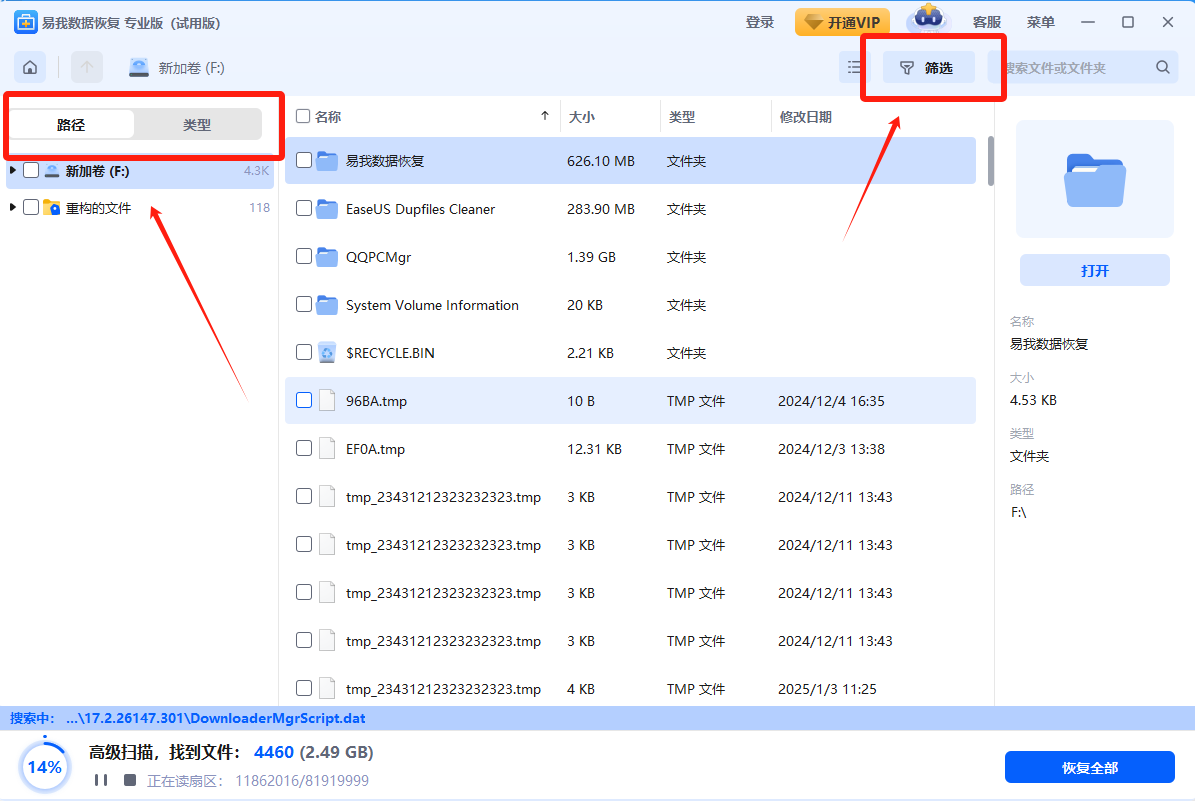Open the 筛选 filter button
This screenshot has width=1195, height=801.
click(928, 67)
